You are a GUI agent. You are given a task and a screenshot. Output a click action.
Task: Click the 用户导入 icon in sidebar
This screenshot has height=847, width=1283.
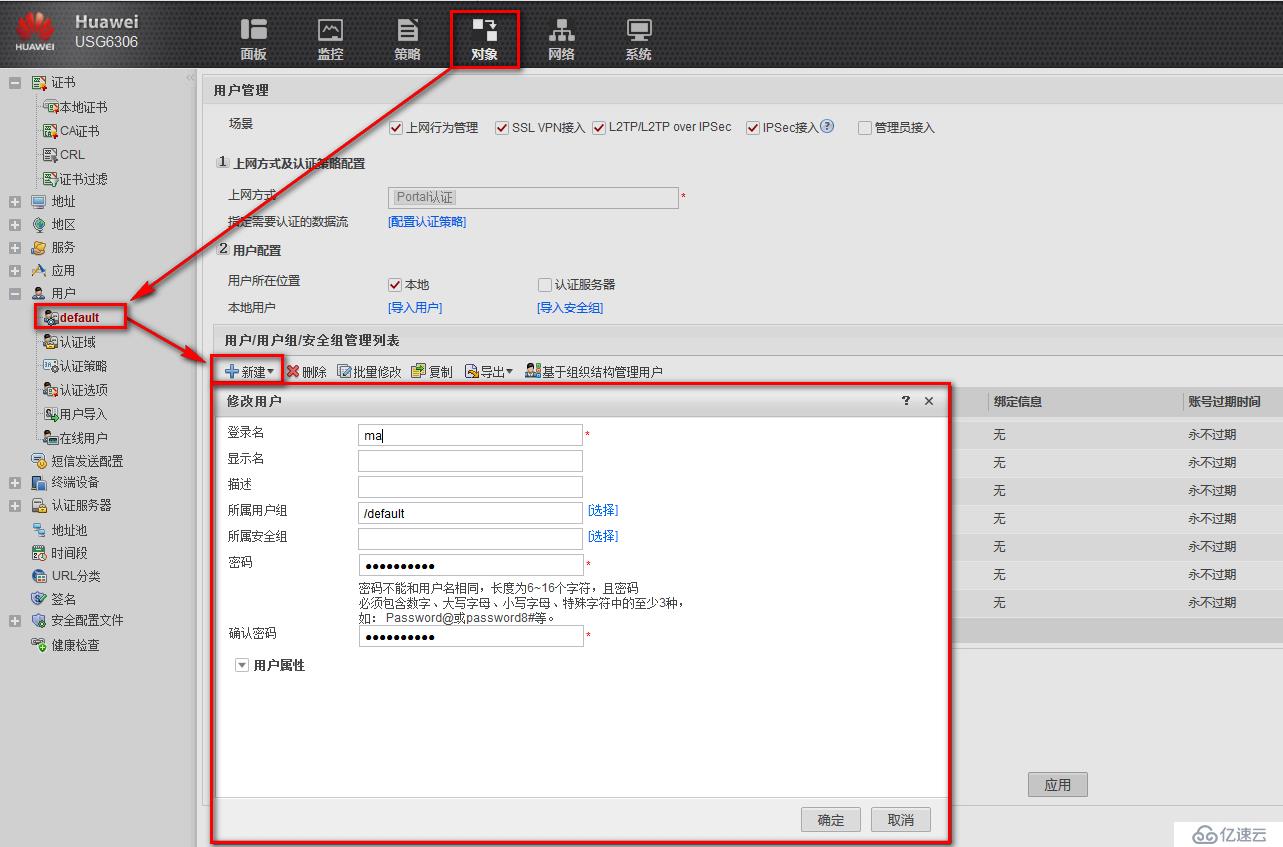[x=51, y=414]
